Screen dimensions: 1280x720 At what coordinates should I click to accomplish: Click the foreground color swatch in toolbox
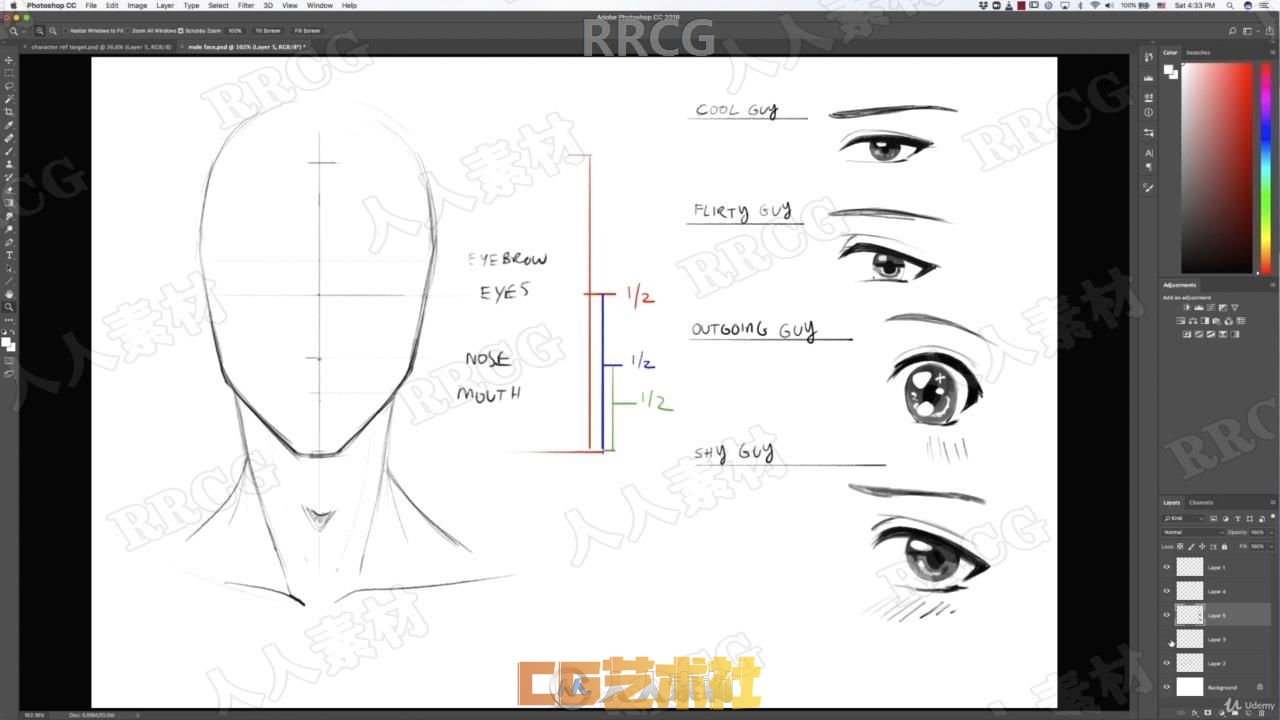pyautogui.click(x=8, y=341)
